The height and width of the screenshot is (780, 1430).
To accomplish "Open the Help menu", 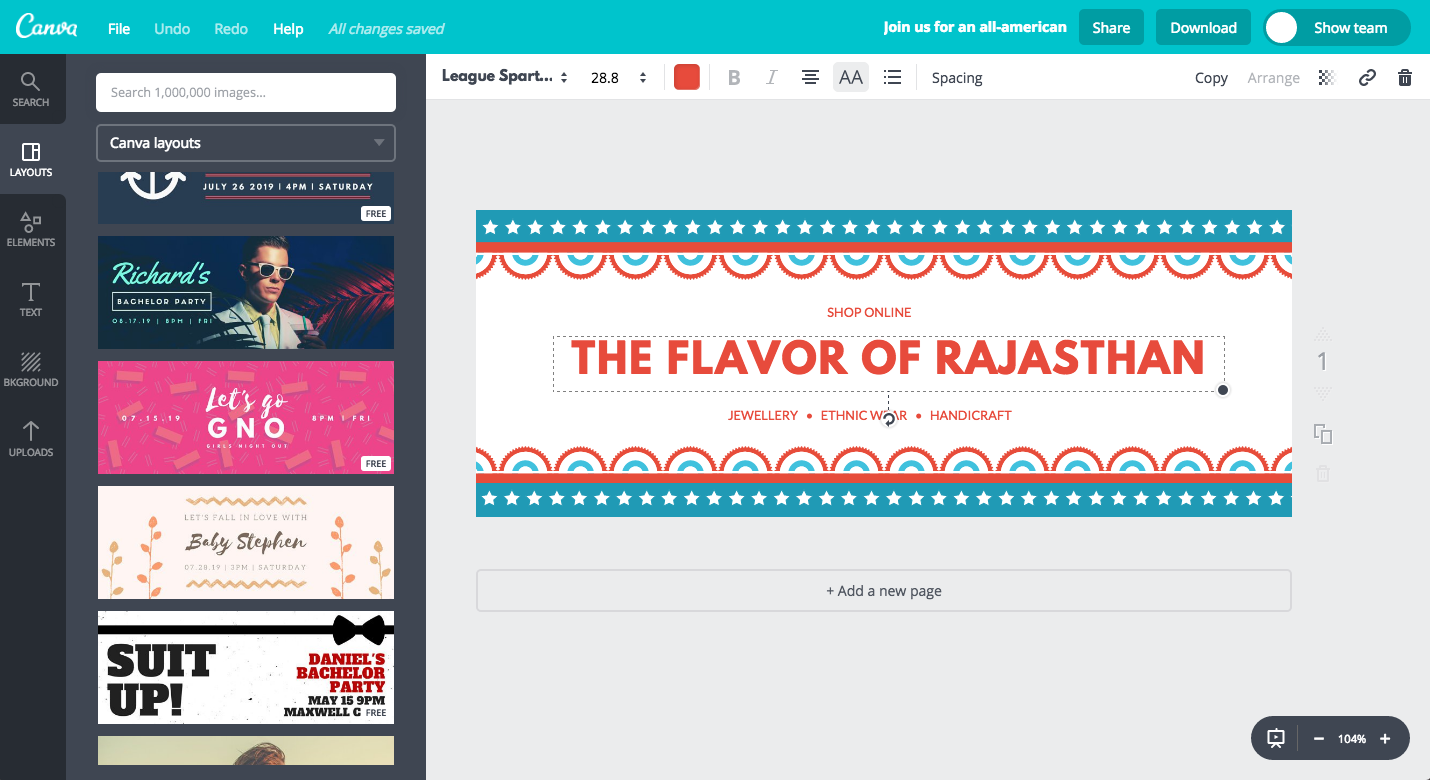I will pos(288,29).
